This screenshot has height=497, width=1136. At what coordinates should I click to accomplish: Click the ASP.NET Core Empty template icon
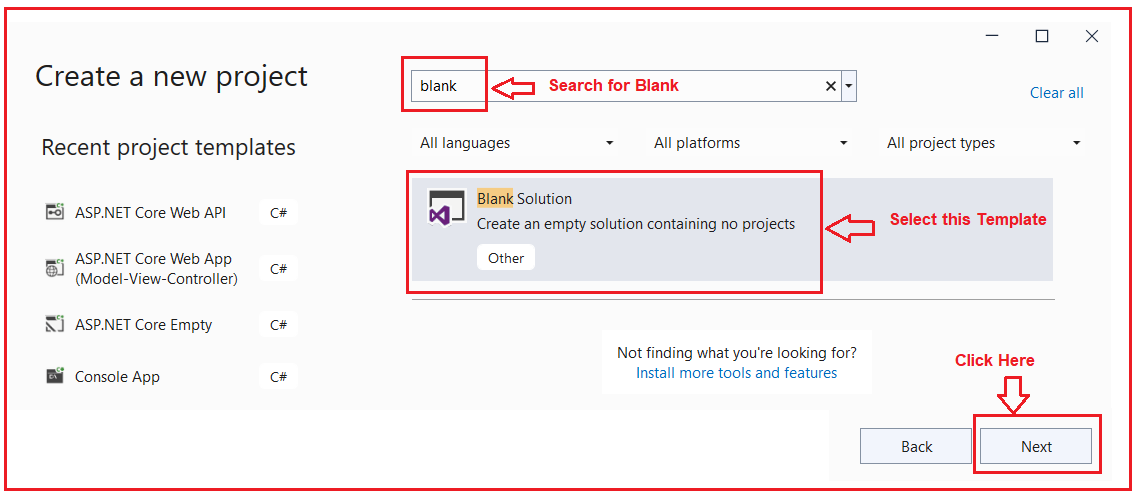coord(54,324)
